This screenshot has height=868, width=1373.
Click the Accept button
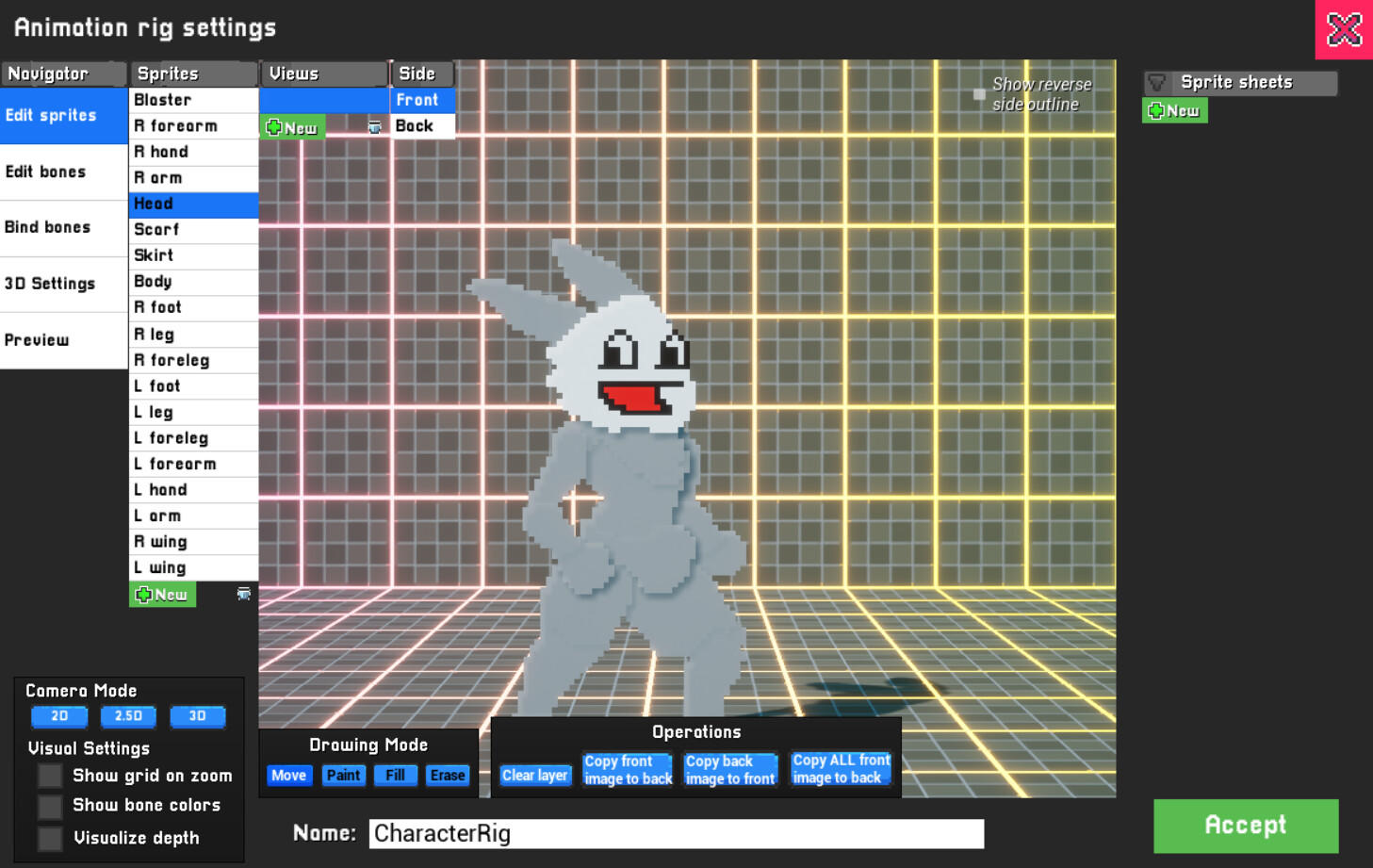point(1246,826)
